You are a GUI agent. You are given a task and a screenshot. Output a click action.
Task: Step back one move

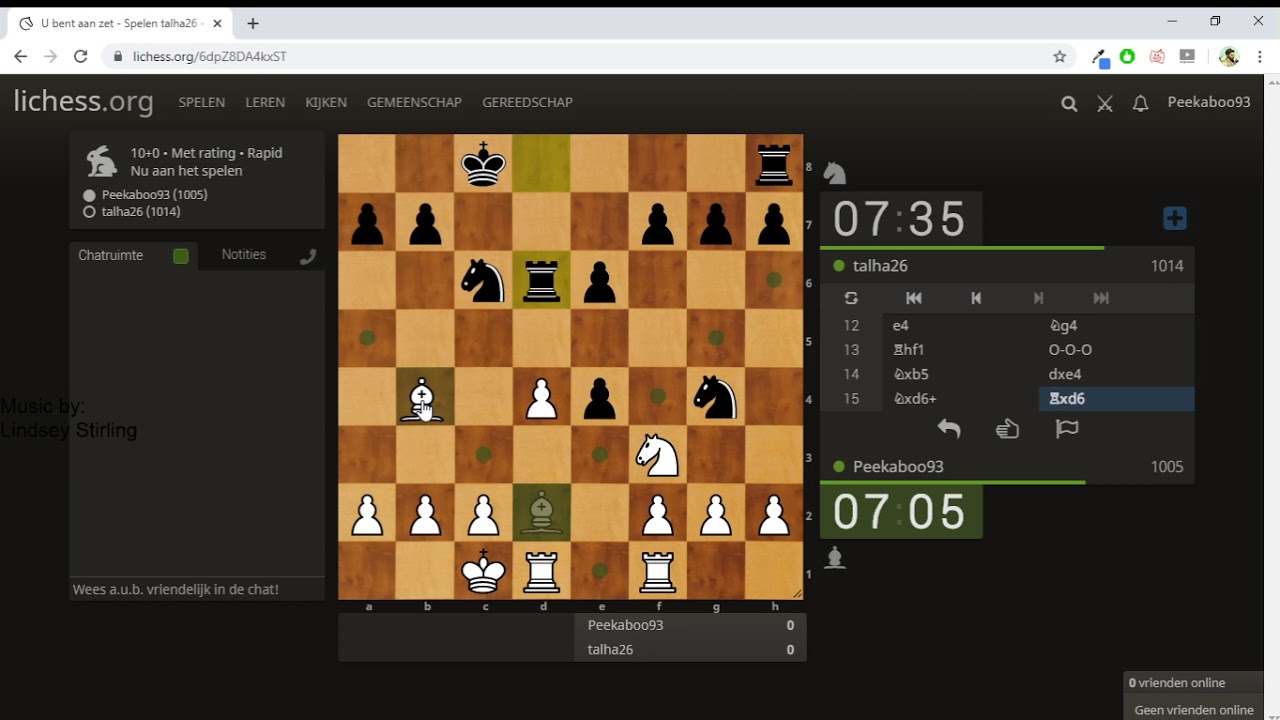tap(976, 298)
